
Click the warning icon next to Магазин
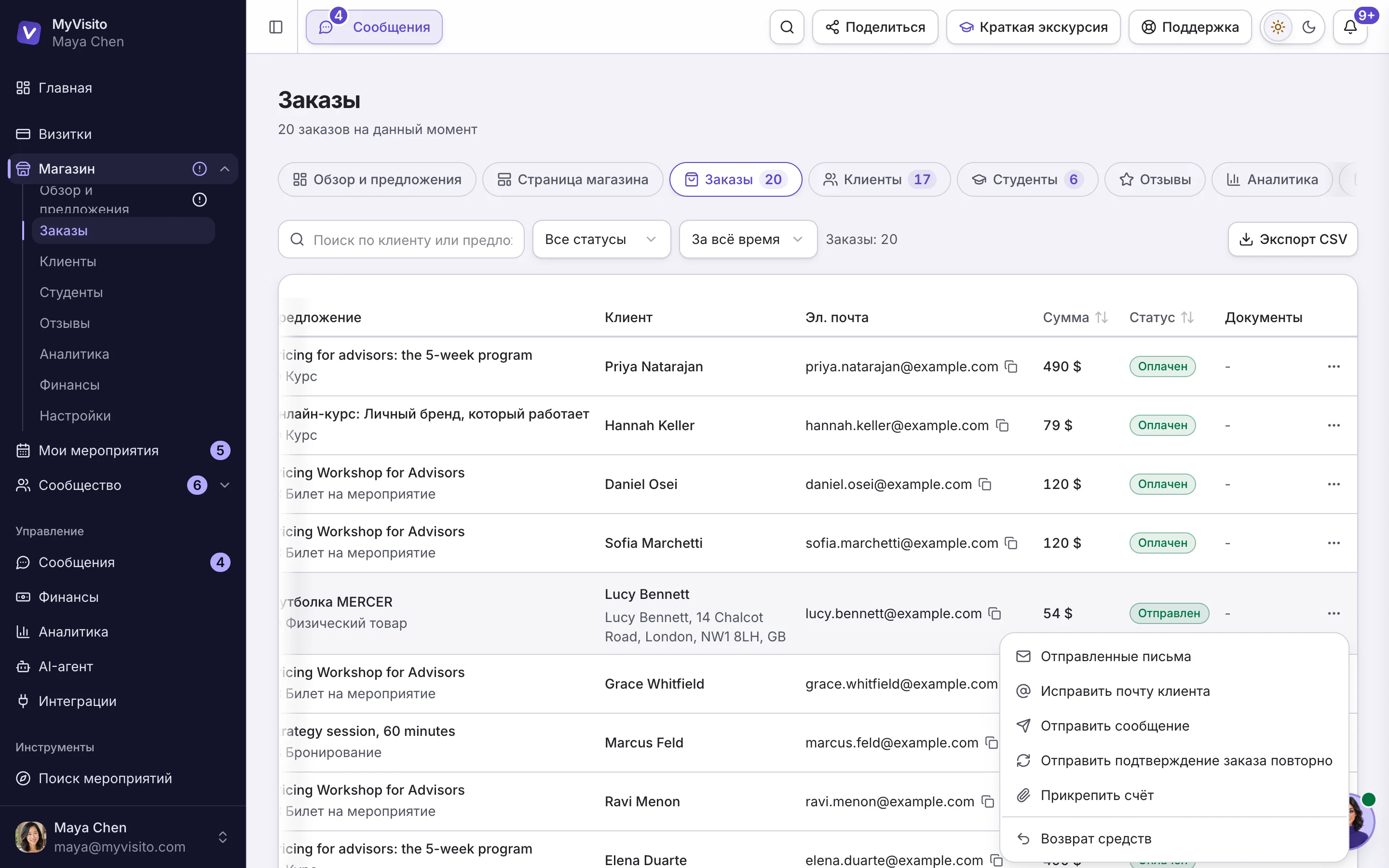pyautogui.click(x=199, y=169)
